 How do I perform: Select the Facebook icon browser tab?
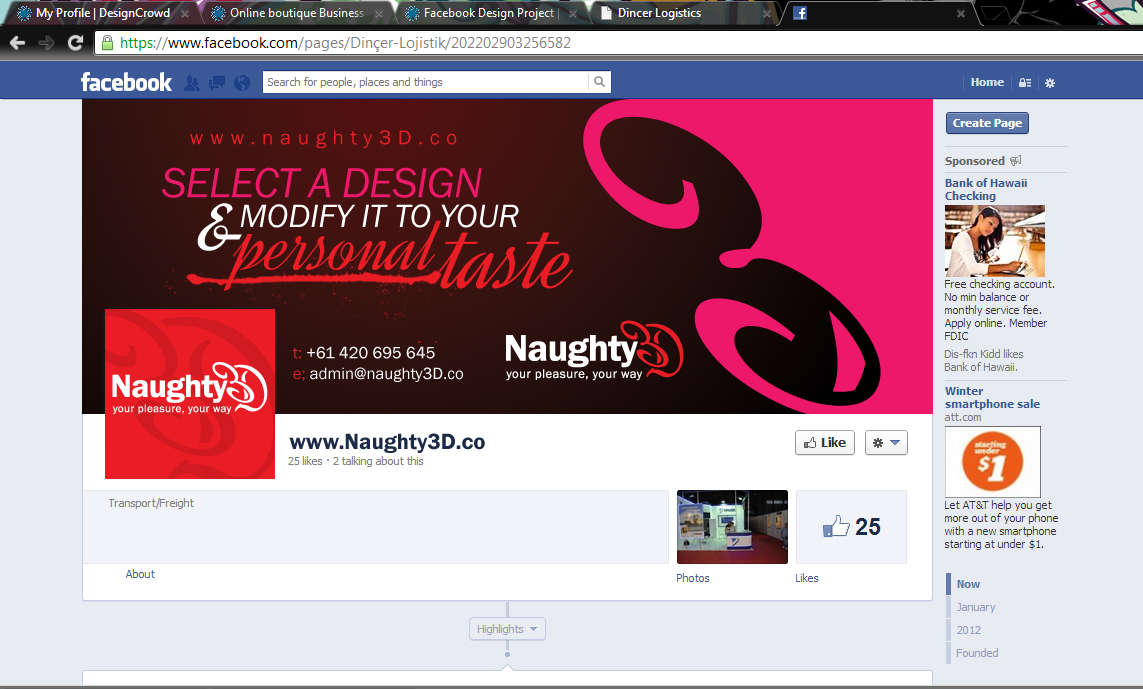[x=800, y=13]
